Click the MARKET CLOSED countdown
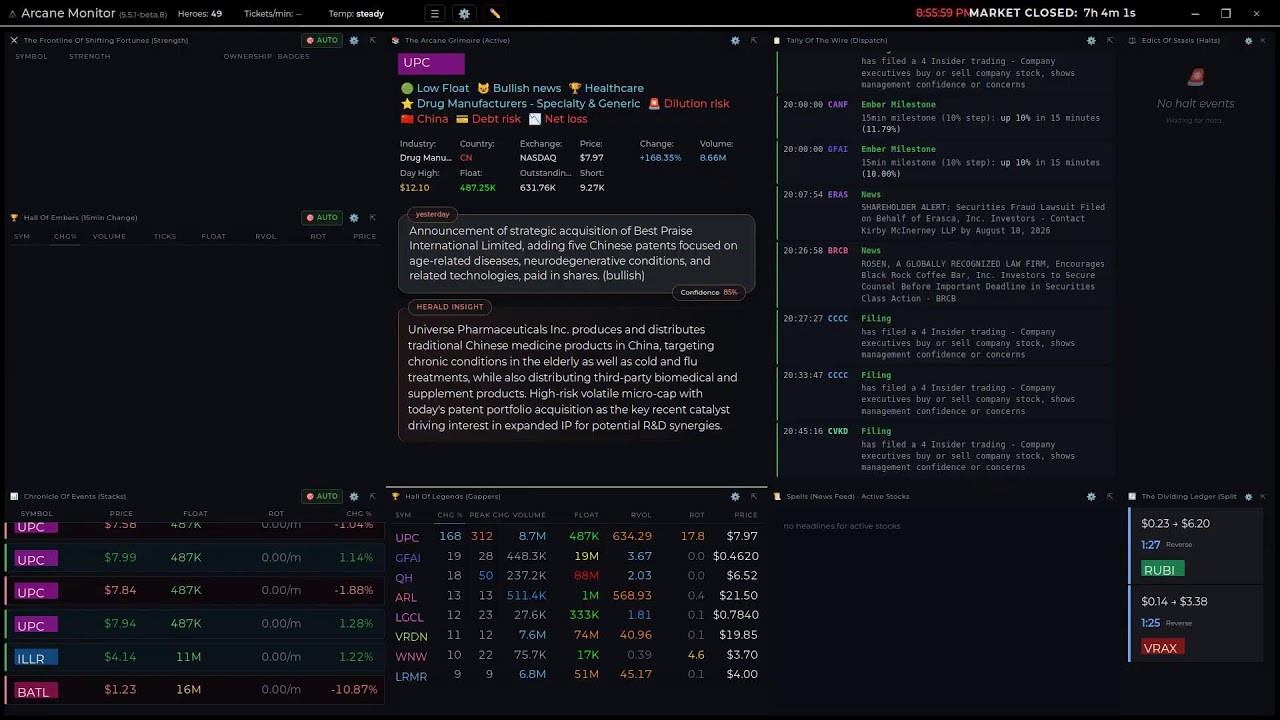Viewport: 1280px width, 720px height. click(x=1052, y=13)
